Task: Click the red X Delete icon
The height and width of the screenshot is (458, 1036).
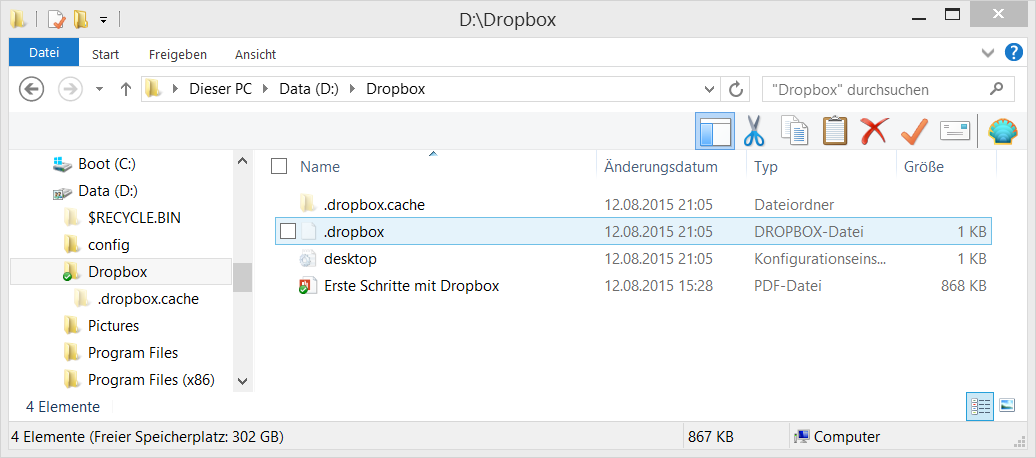Action: point(874,130)
